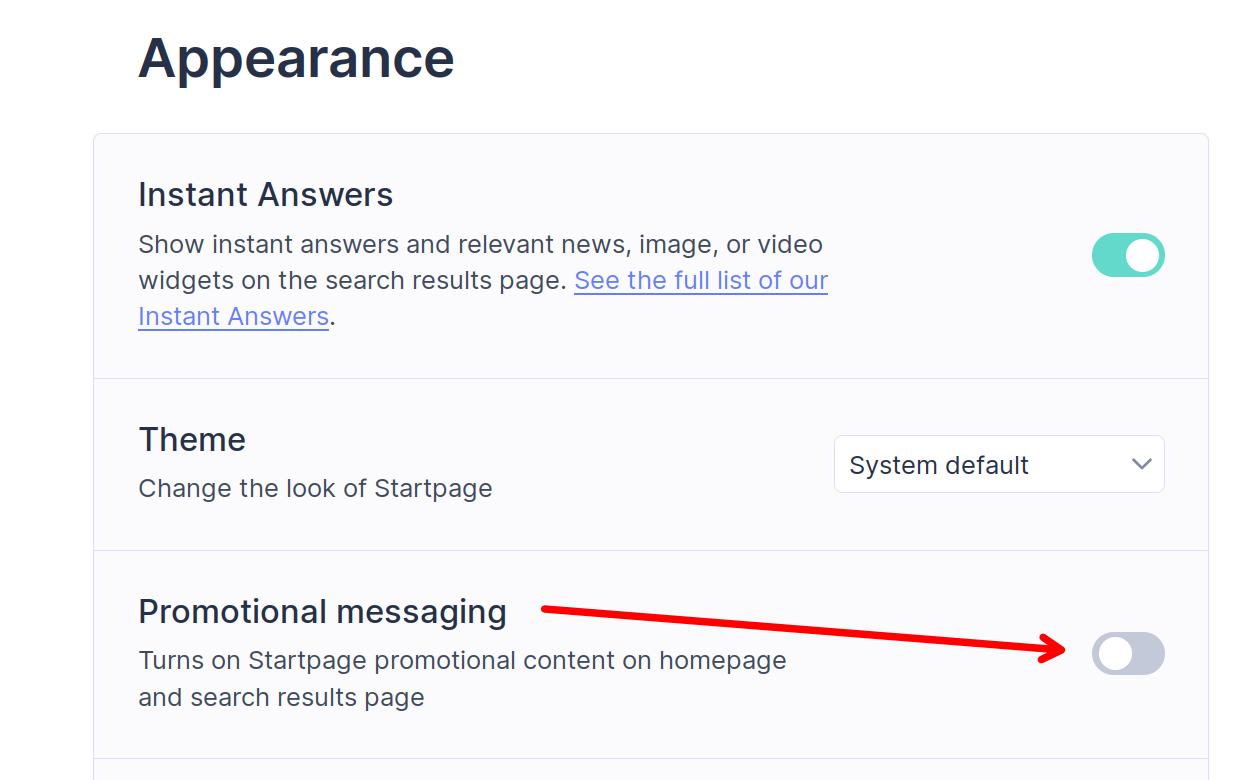
Task: Open "See the full list of our" link
Action: pos(700,280)
